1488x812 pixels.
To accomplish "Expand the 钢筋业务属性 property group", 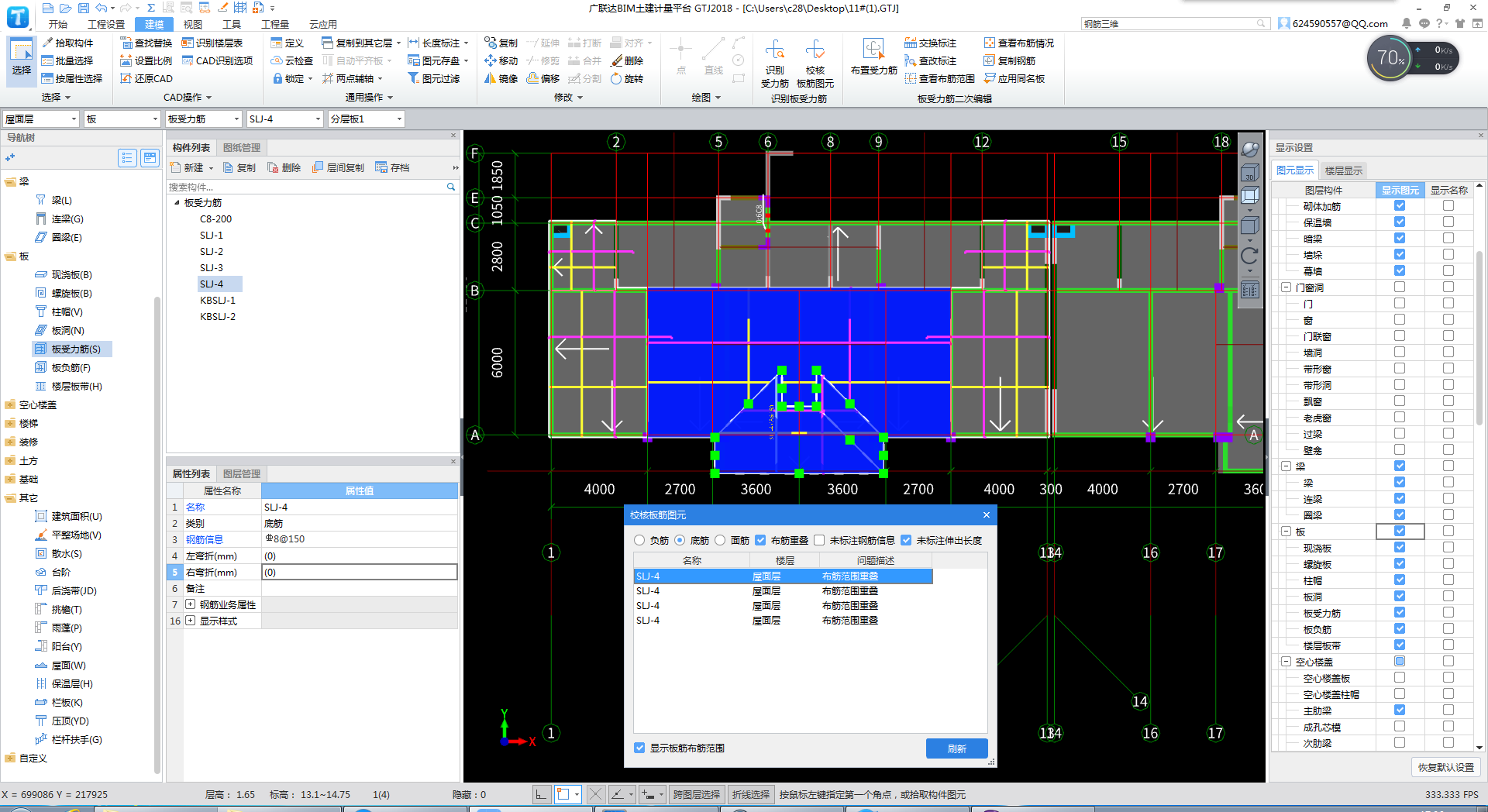I will pyautogui.click(x=191, y=604).
